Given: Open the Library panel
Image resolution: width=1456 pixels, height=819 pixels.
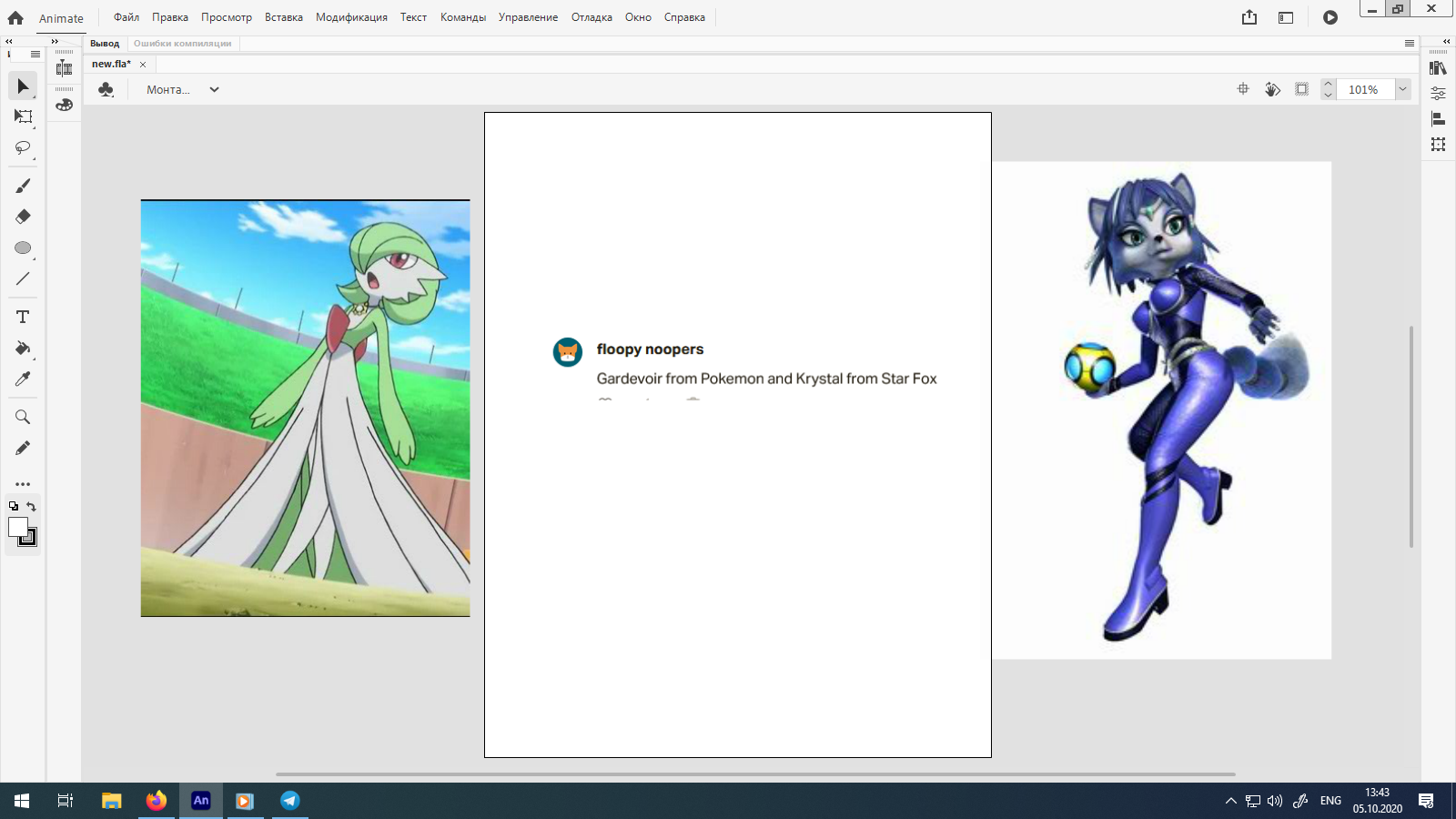Looking at the screenshot, I should 1438,68.
